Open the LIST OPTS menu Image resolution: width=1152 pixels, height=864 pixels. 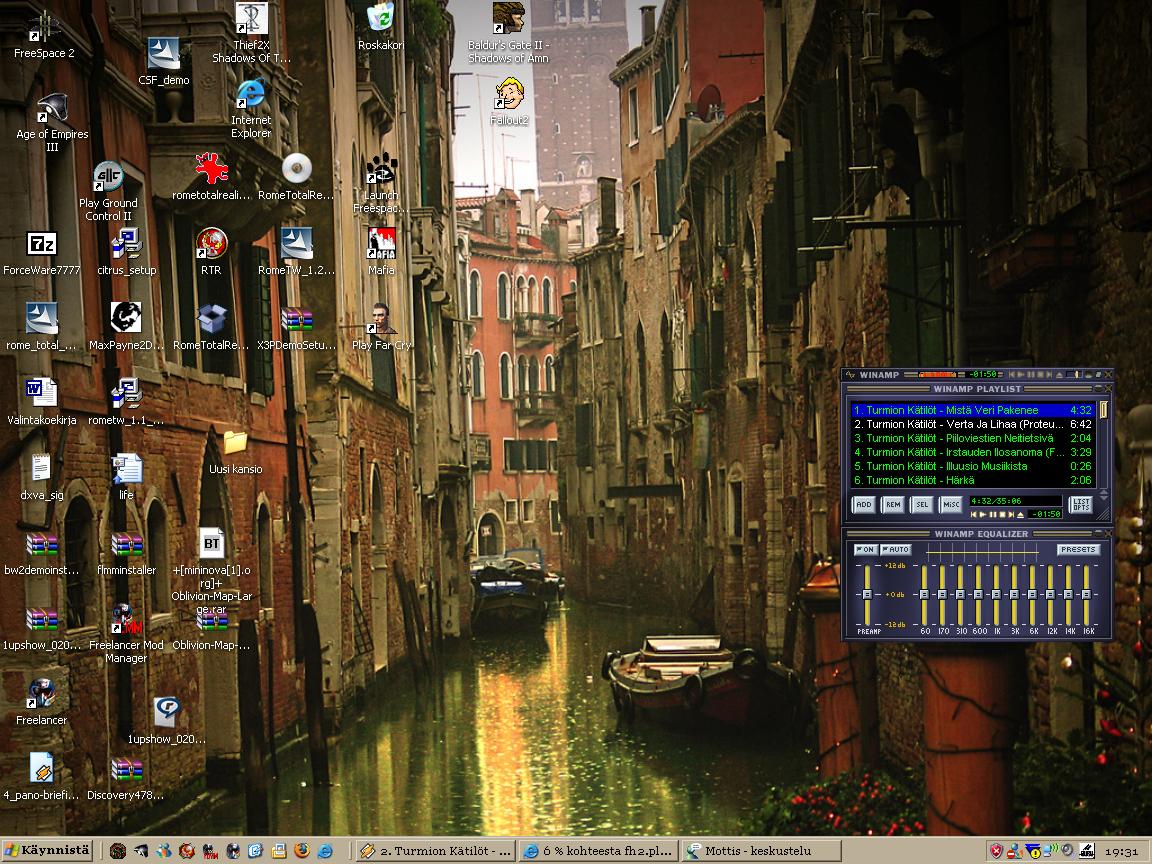coord(1081,505)
